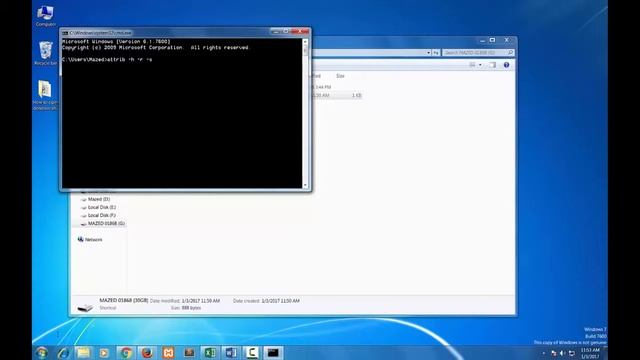The height and width of the screenshot is (360, 640).
Task: Click the command prompt scrollbar up arrow
Action: point(305,42)
